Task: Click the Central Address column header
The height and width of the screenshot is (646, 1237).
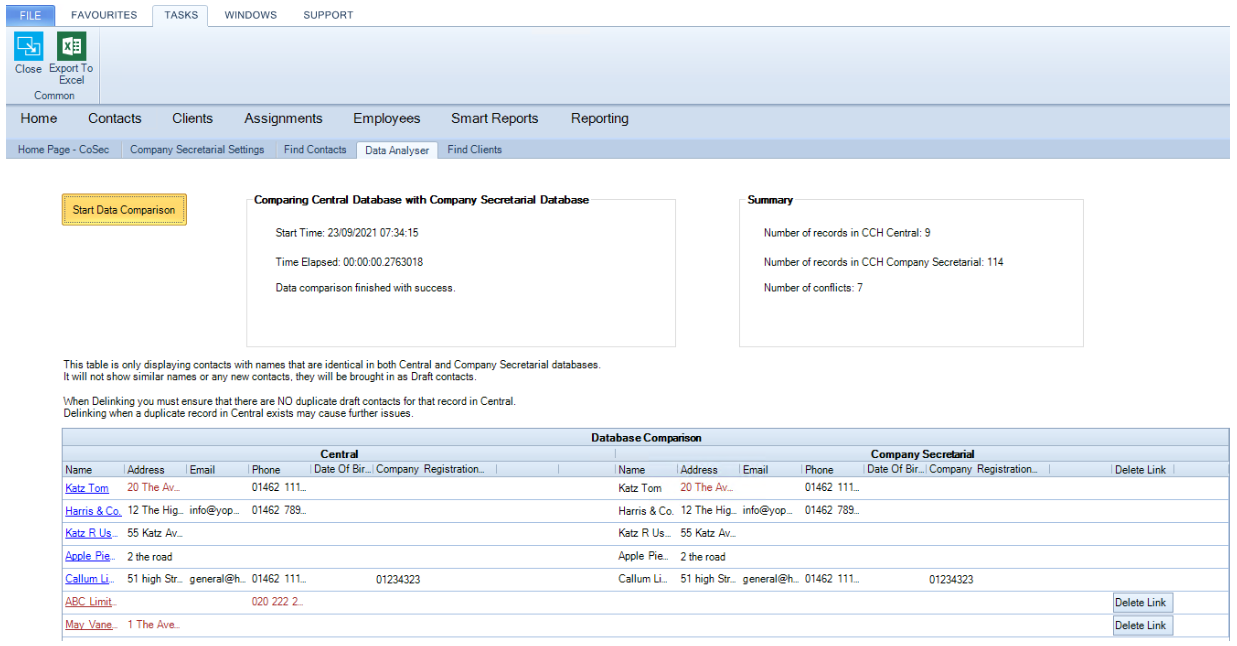Action: click(156, 470)
